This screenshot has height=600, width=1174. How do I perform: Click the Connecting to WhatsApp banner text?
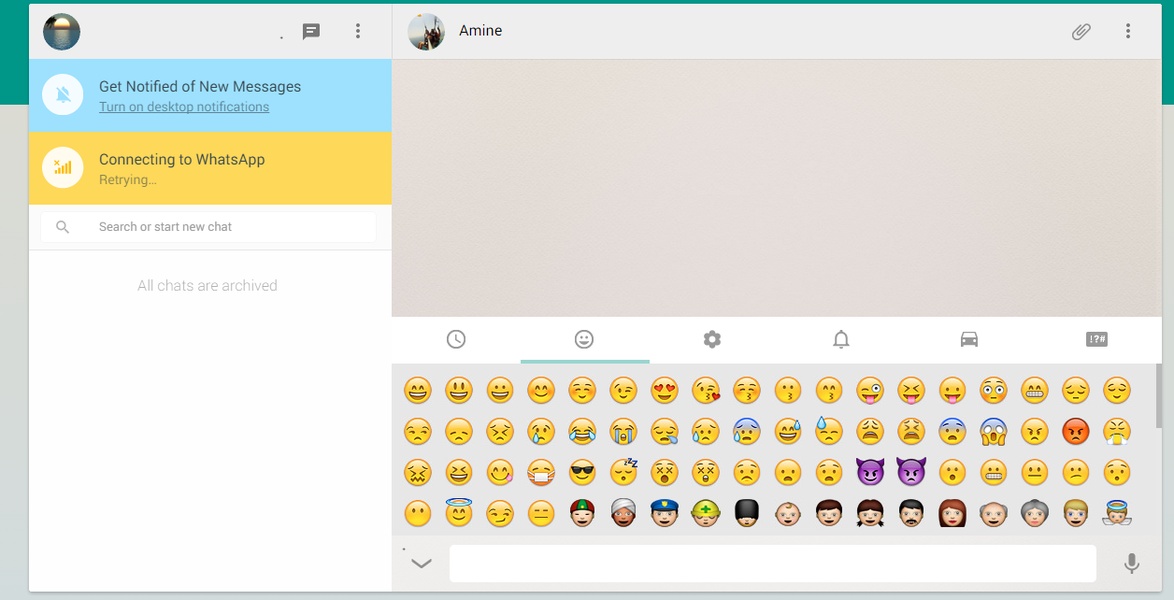(182, 160)
